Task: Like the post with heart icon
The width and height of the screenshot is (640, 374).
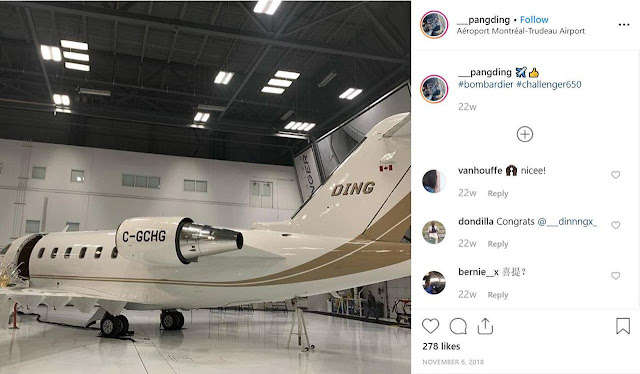Action: click(x=430, y=326)
